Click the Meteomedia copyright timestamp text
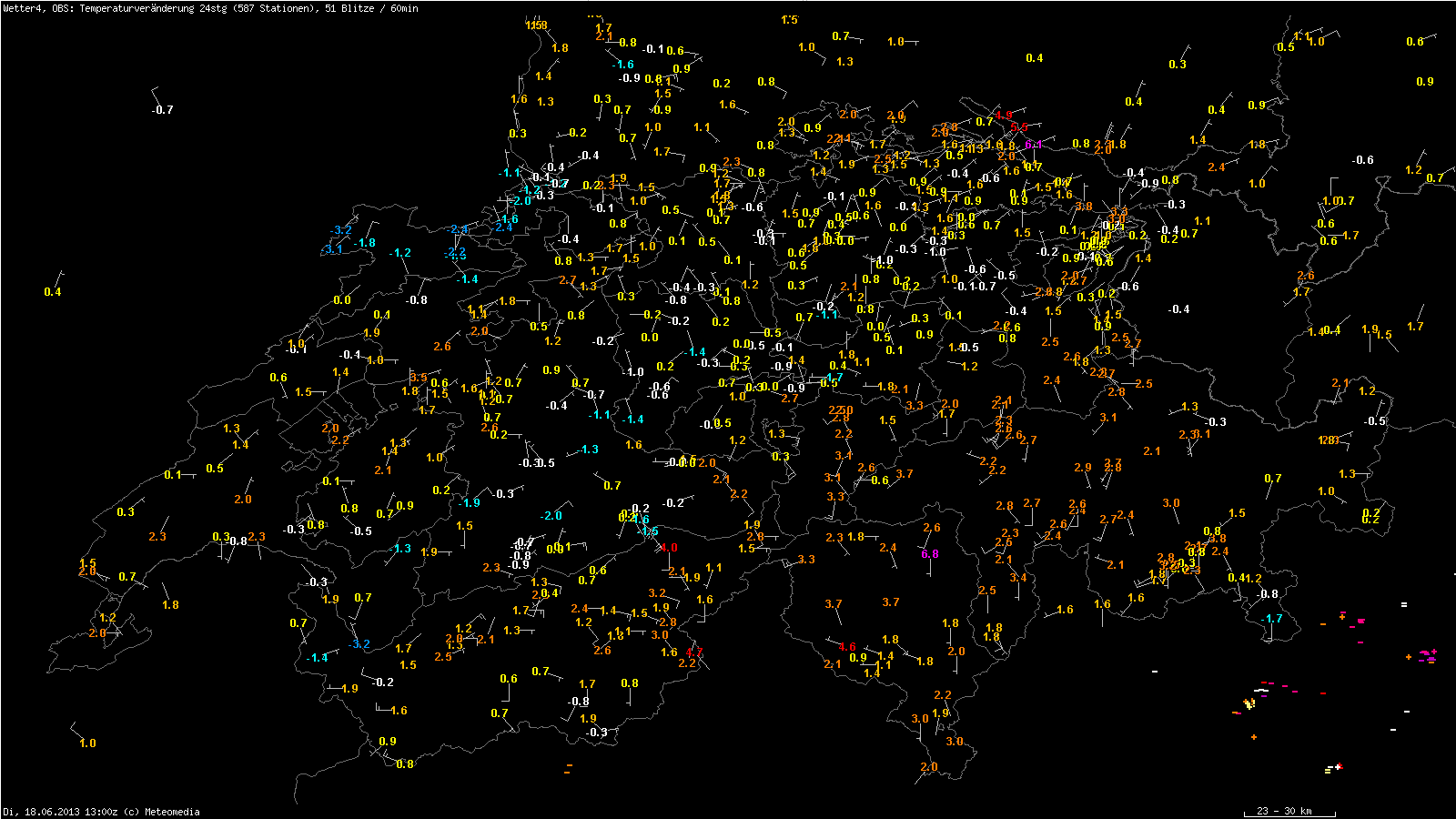The image size is (1456, 819). pyautogui.click(x=101, y=812)
